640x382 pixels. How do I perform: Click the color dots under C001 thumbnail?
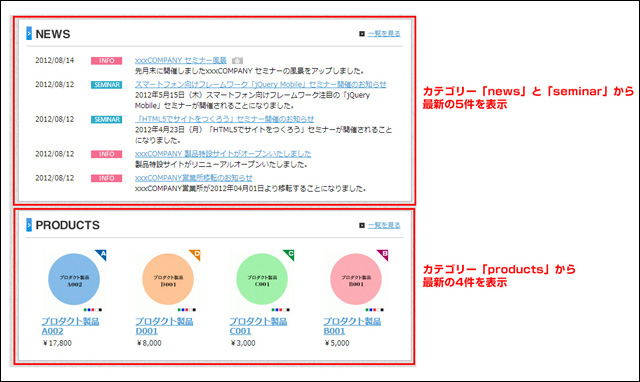281,310
